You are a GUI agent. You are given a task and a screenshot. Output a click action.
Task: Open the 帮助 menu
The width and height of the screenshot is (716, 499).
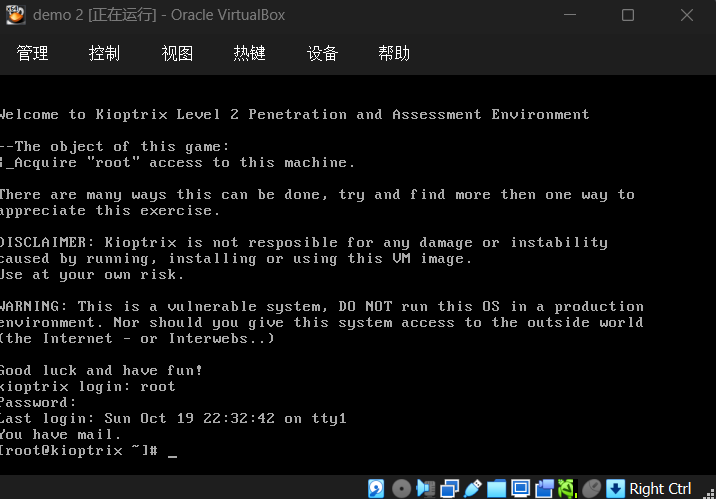pyautogui.click(x=394, y=54)
